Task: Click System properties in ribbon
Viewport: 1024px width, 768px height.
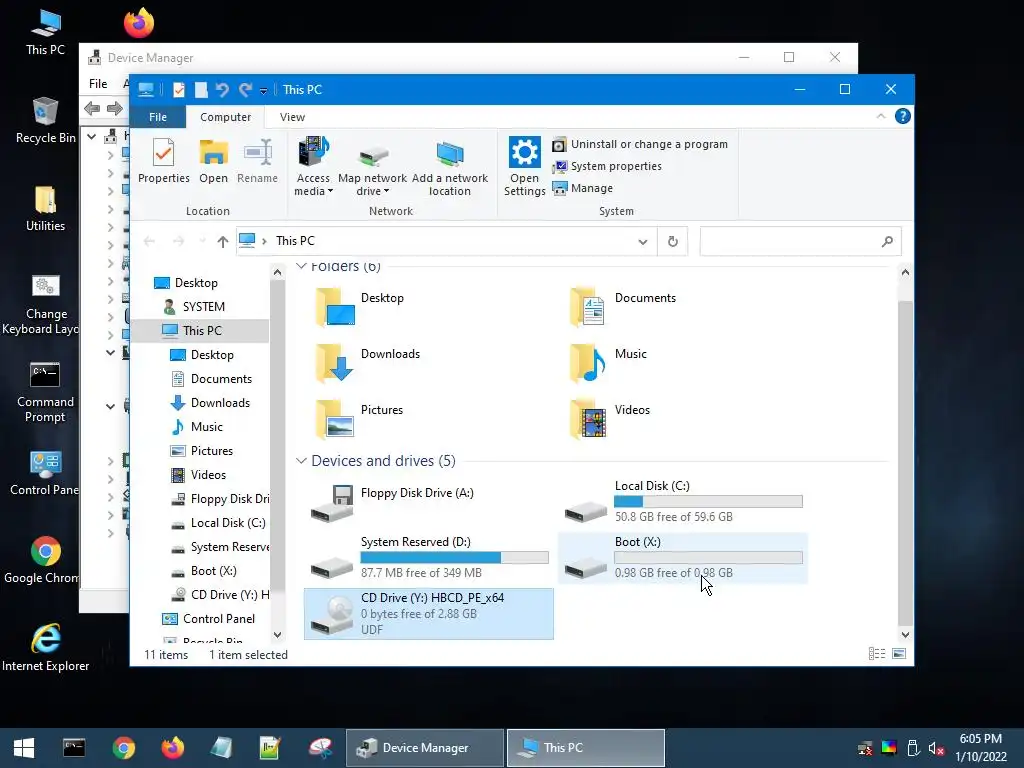Action: coord(607,167)
